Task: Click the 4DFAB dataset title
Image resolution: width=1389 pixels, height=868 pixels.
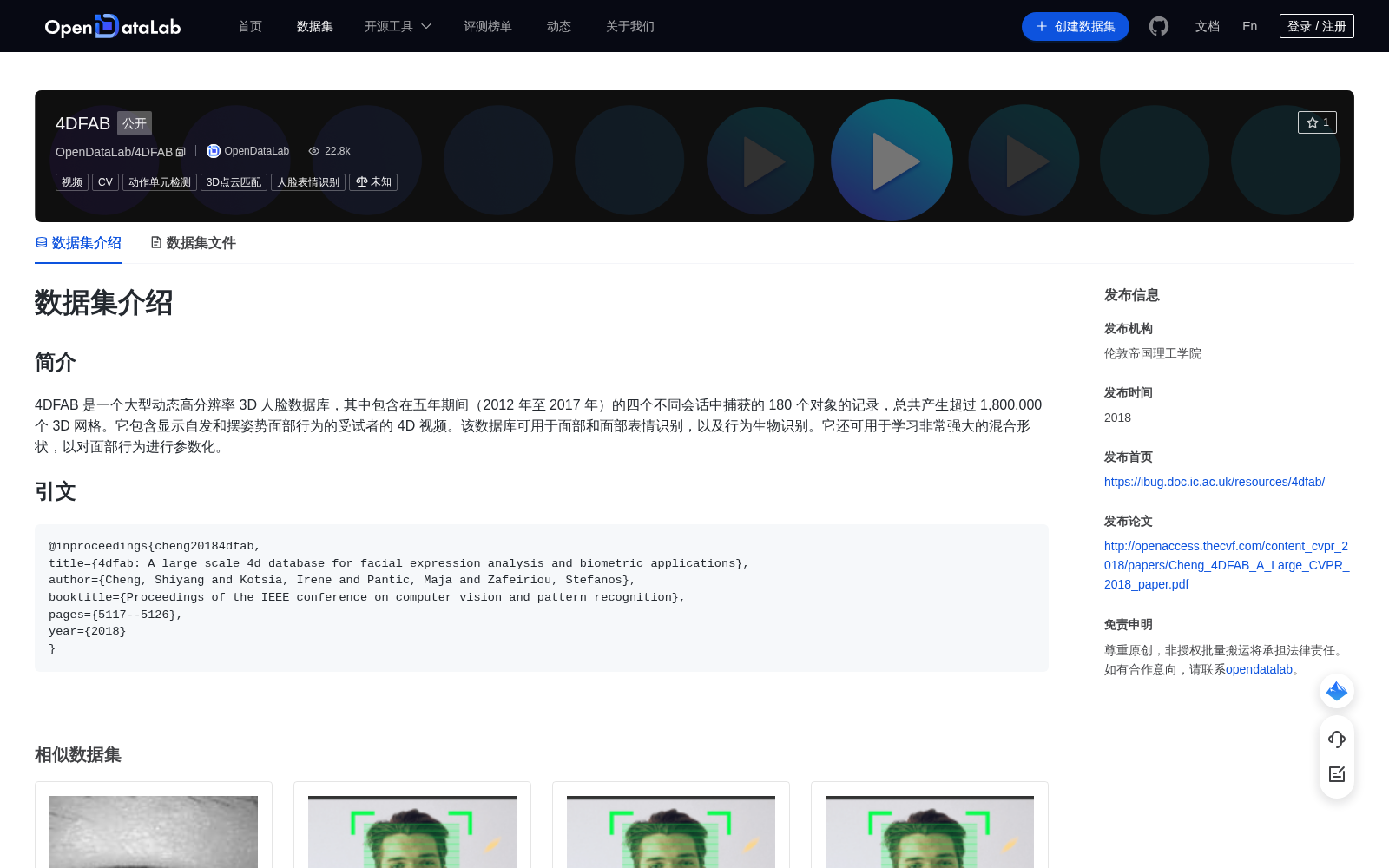Action: (x=82, y=123)
